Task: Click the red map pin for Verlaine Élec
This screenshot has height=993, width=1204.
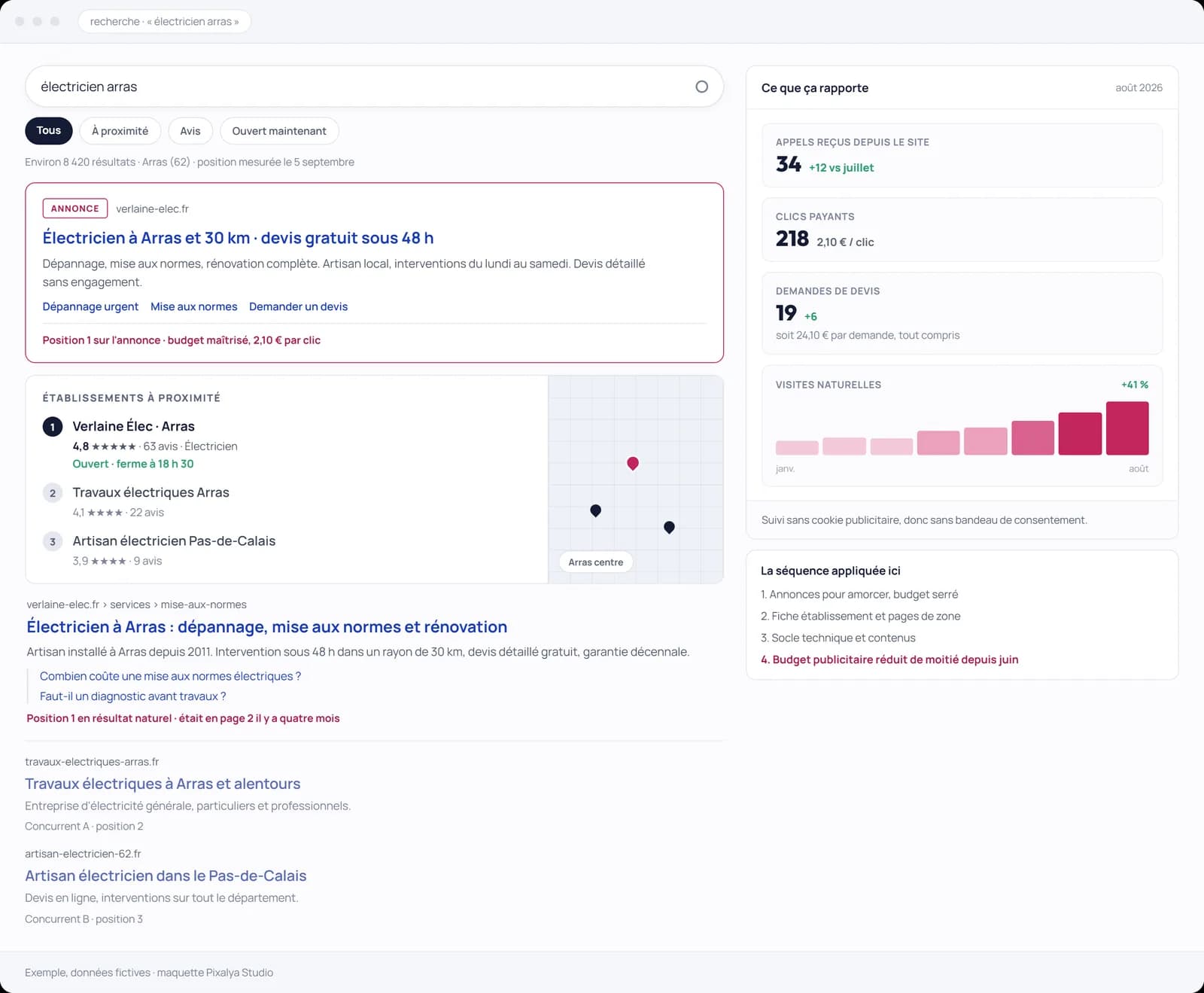Action: pyautogui.click(x=633, y=463)
